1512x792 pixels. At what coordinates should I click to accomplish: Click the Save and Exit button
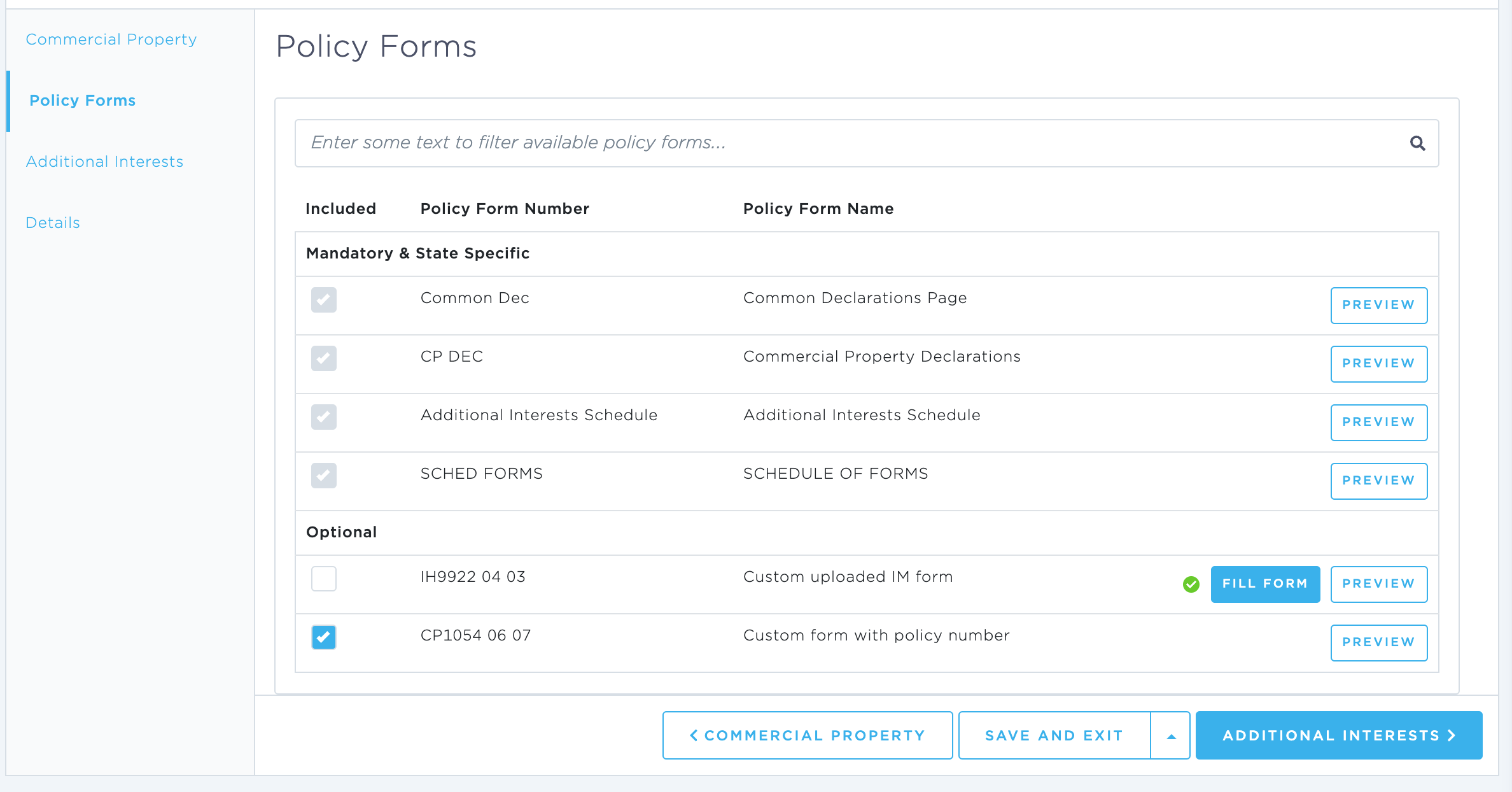[1054, 736]
